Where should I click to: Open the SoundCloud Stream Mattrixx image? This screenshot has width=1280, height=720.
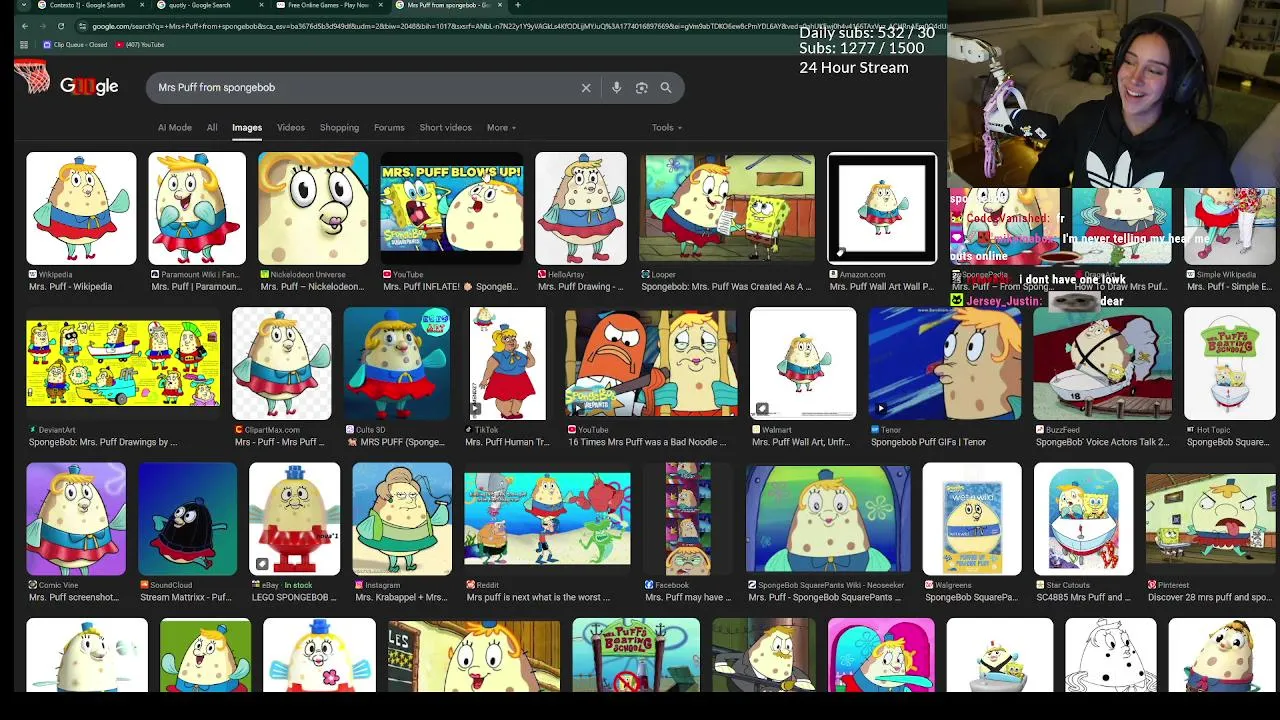pyautogui.click(x=188, y=519)
